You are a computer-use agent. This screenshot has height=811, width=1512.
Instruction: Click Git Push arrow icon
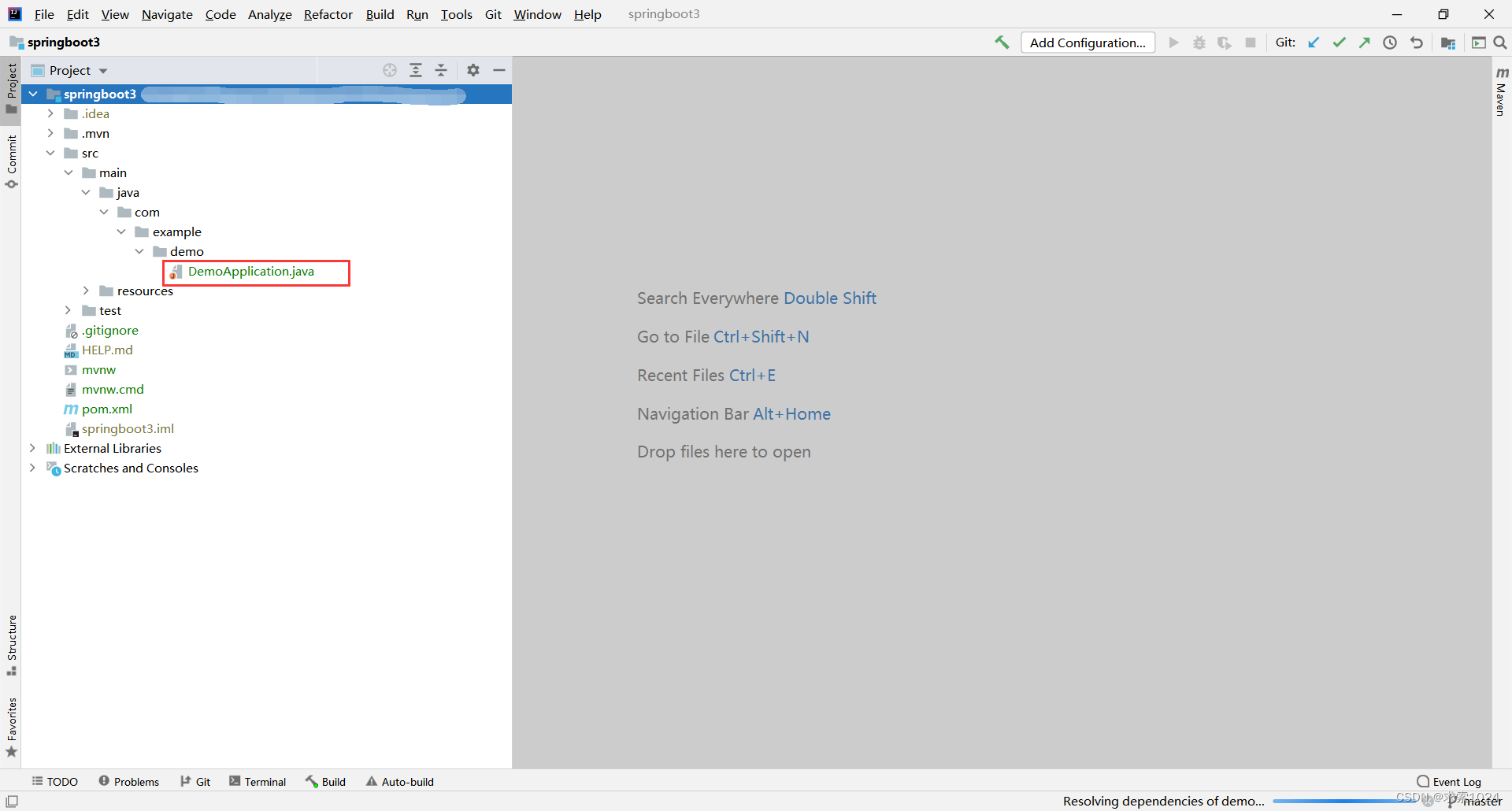1365,43
